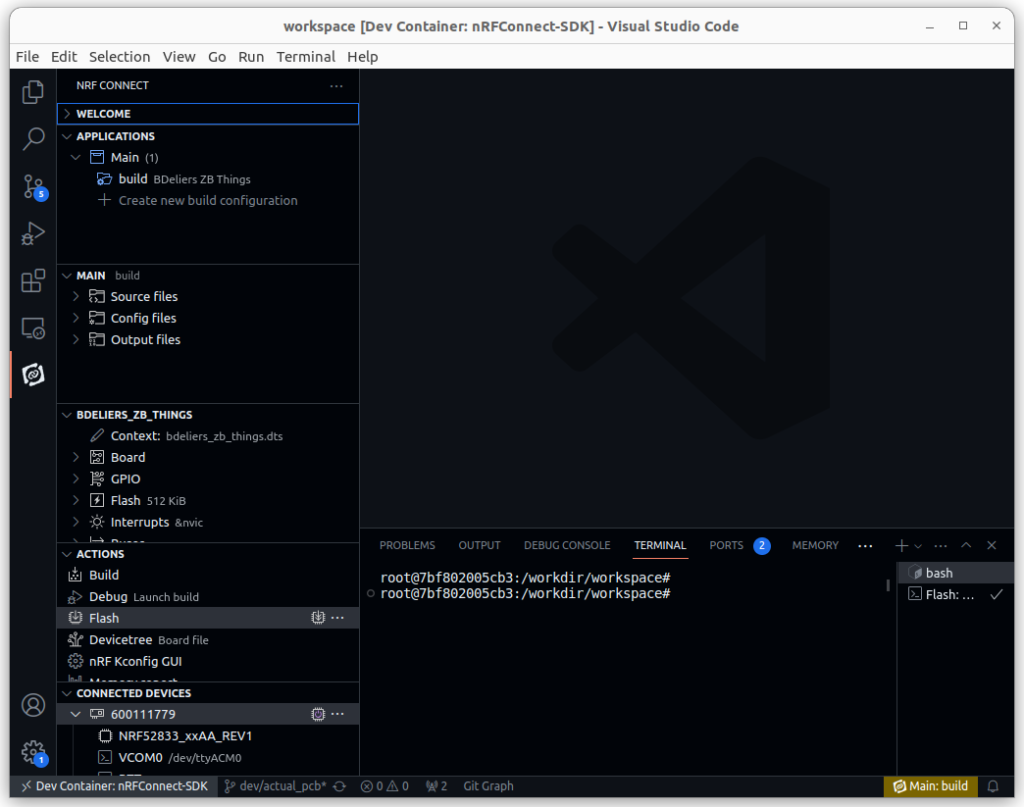Click forwarded ports indicator showing 2
1024x807 pixels.
(x=436, y=786)
